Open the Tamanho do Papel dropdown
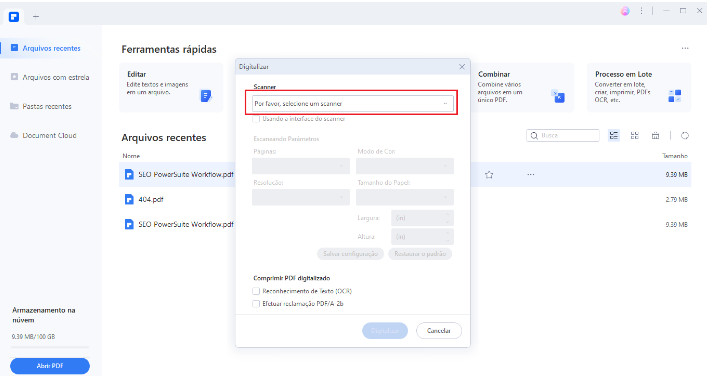Image resolution: width=715 pixels, height=376 pixels. coord(405,197)
